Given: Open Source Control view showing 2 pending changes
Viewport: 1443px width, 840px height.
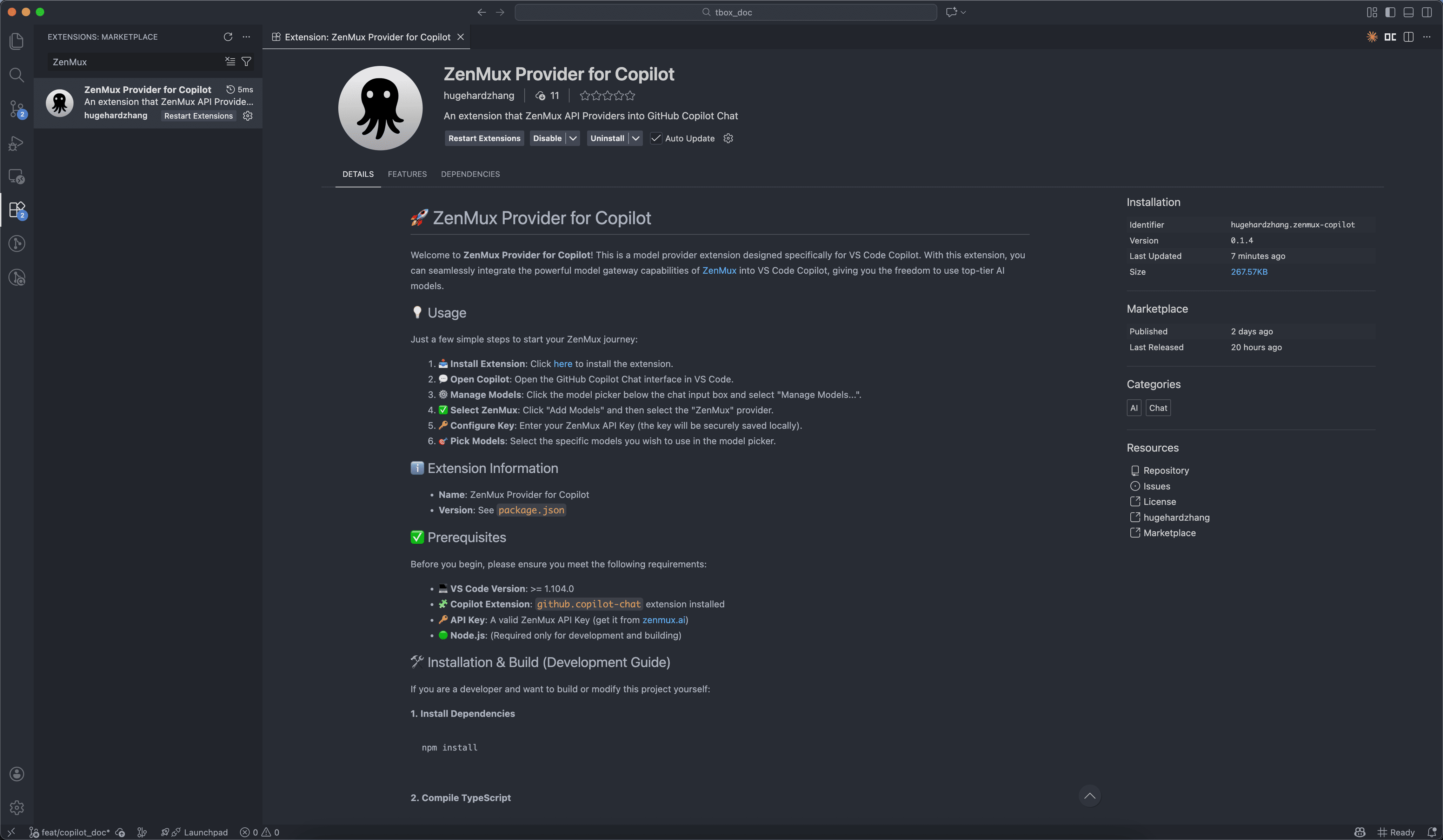Looking at the screenshot, I should coord(16,109).
